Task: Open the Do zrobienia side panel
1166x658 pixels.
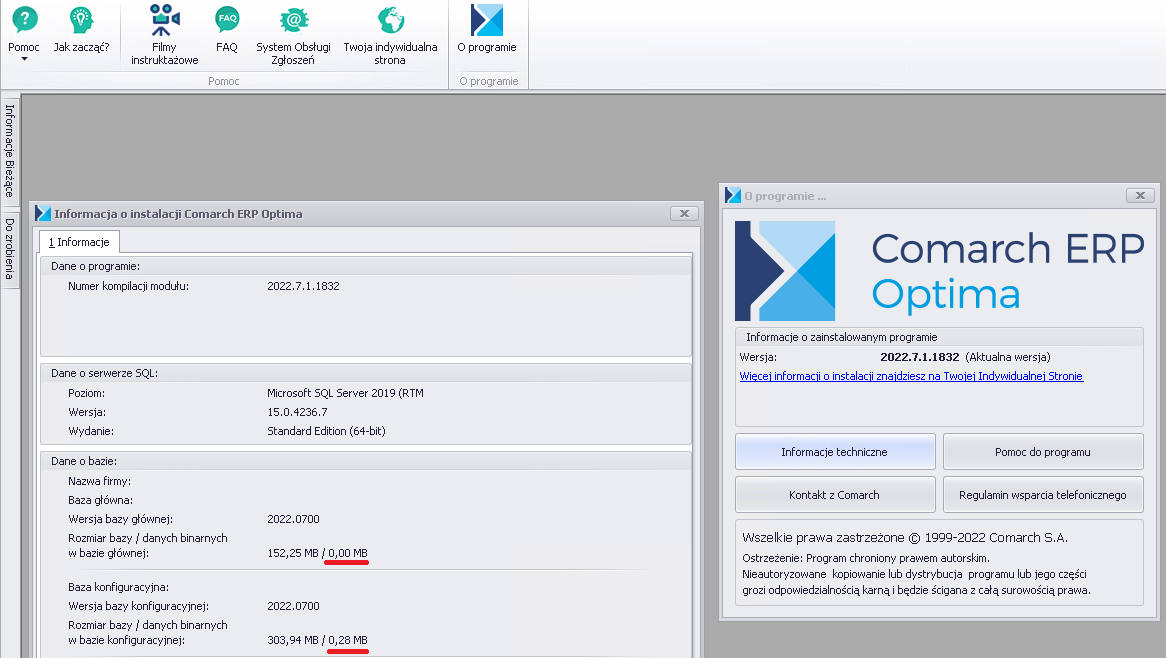Action: tap(10, 248)
